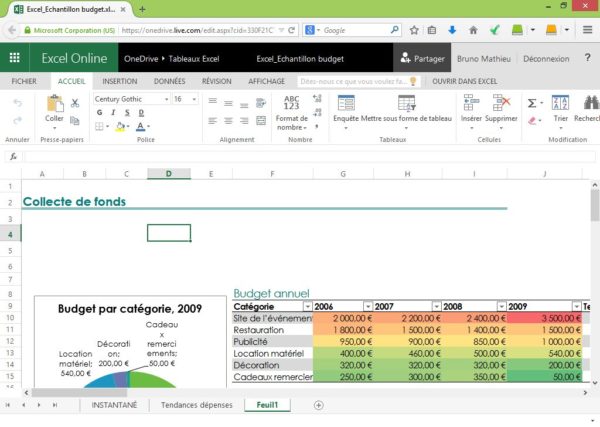Image resolution: width=600 pixels, height=427 pixels.
Task: Open Catégorie column filter dropdown
Action: click(308, 307)
